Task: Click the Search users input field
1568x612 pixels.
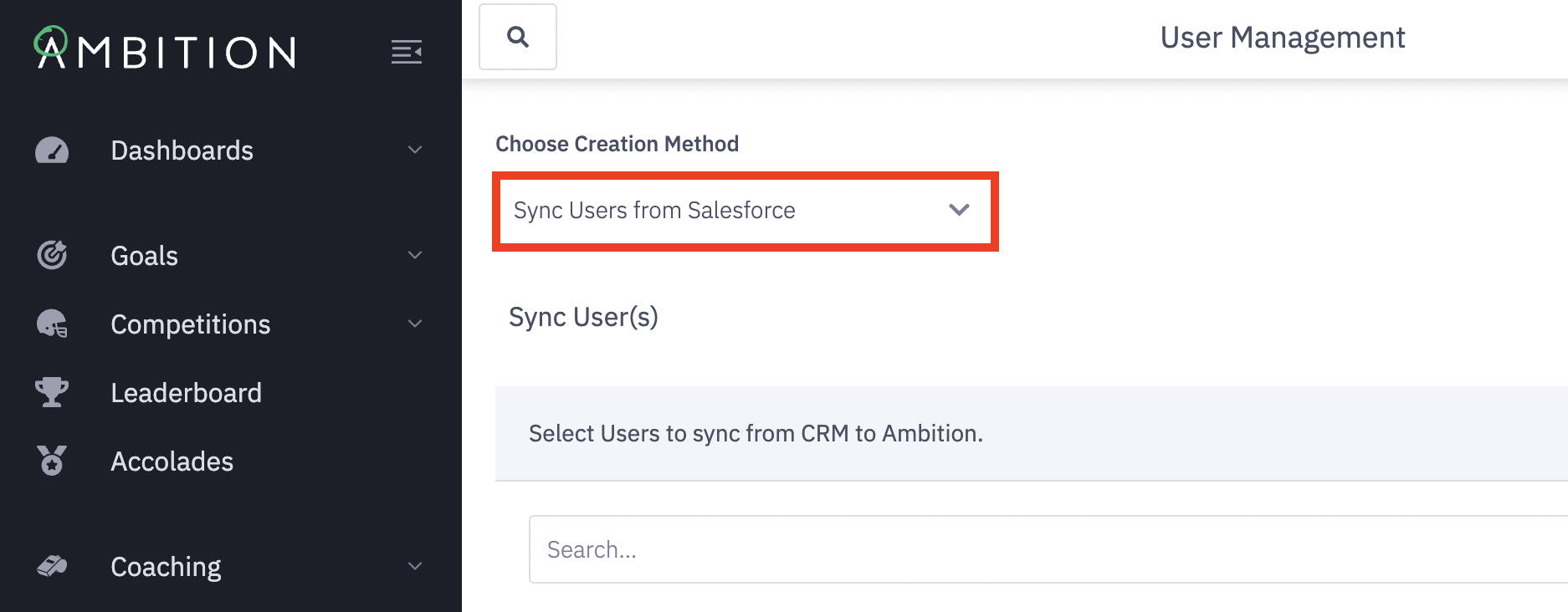Action: click(1046, 549)
